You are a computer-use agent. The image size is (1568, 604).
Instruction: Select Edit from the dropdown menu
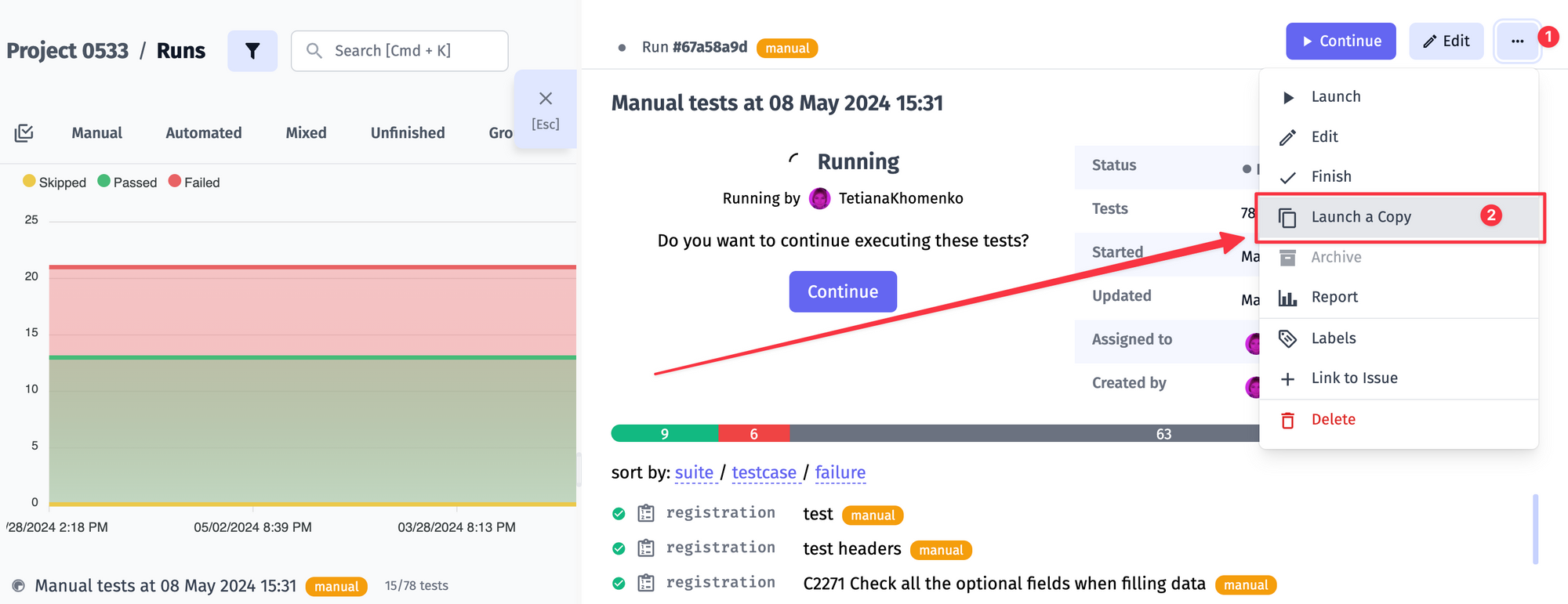[1399, 136]
